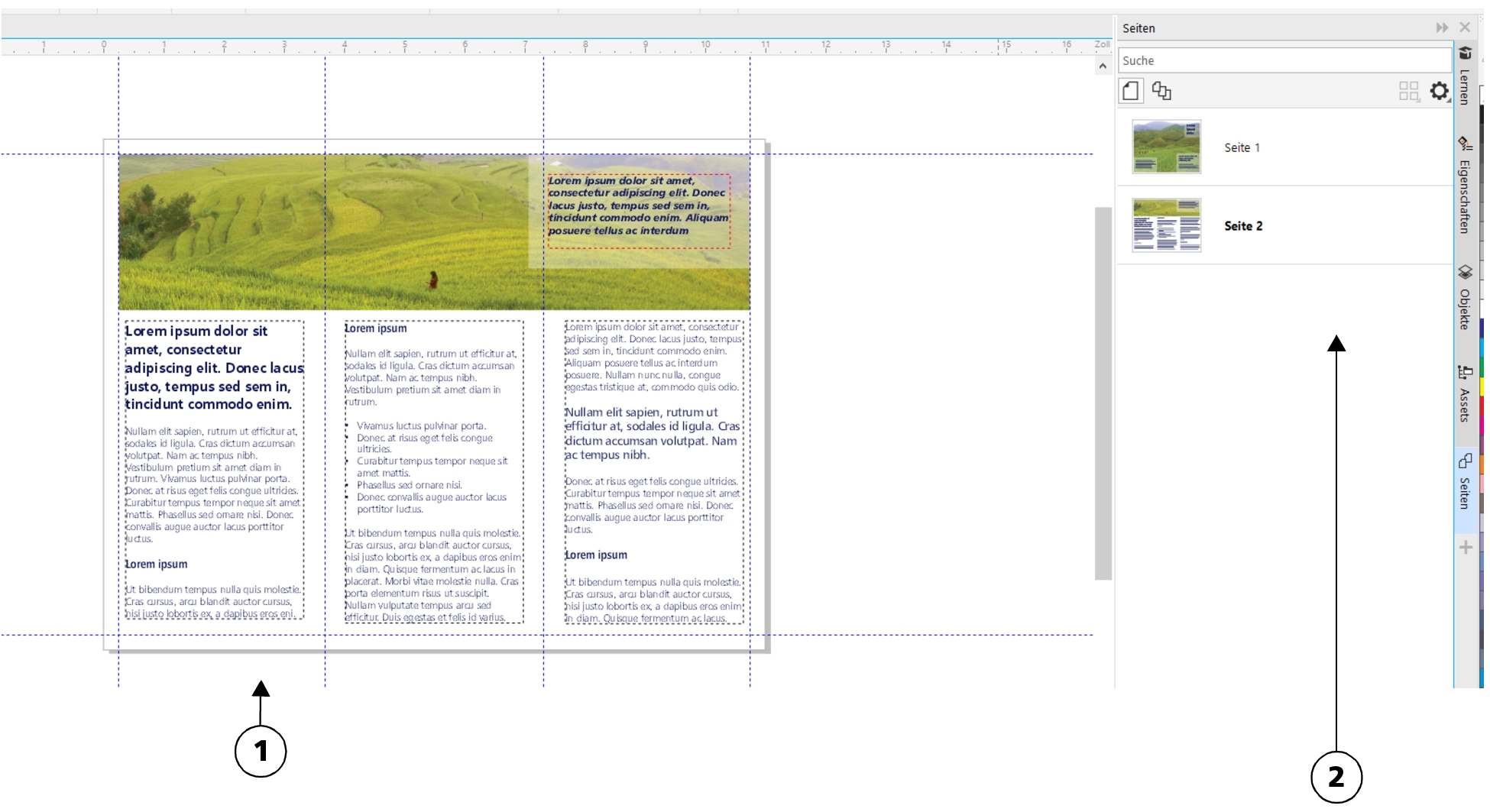
Task: Click the Seite 1 page label
Action: pos(1242,147)
